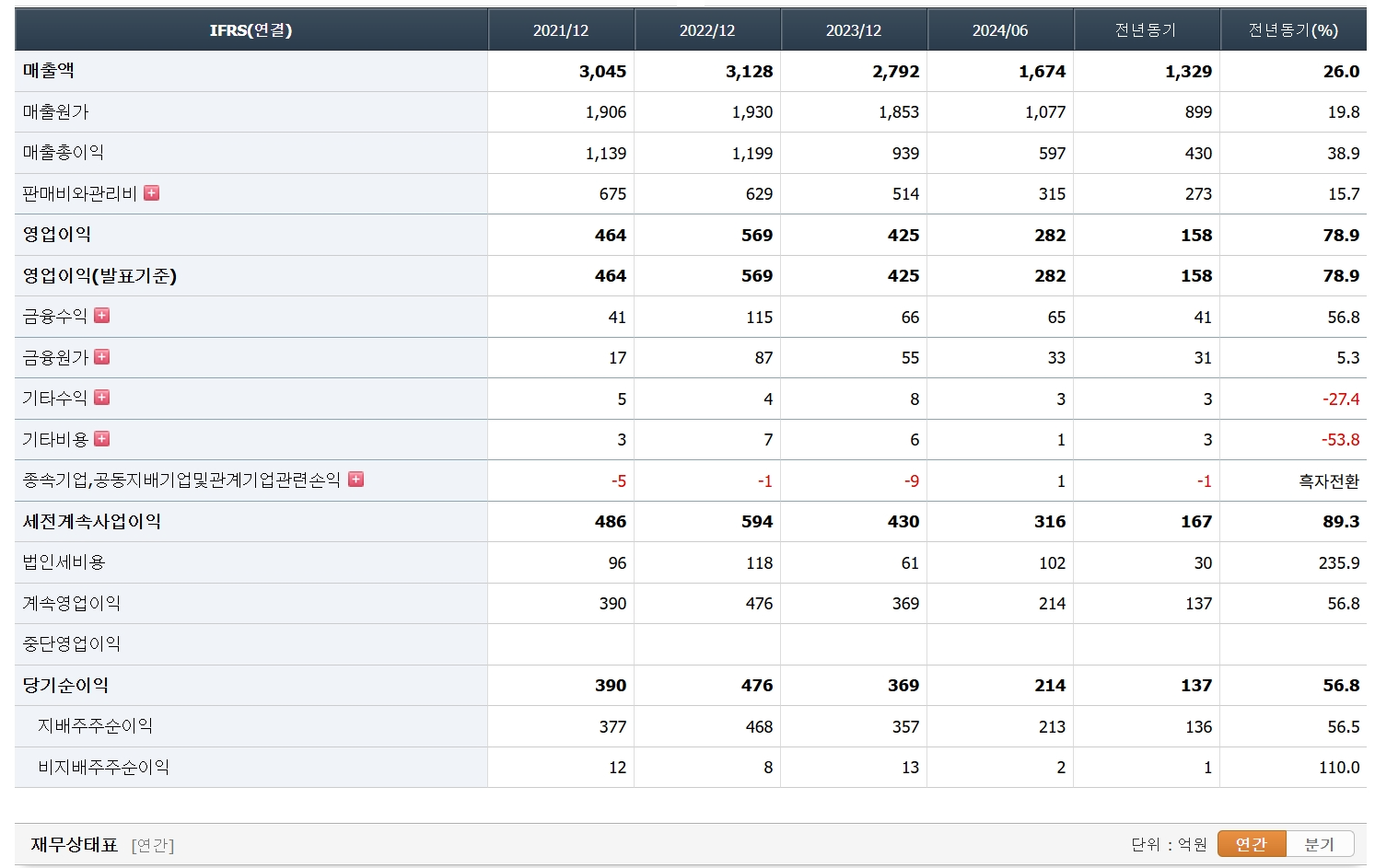1375x868 pixels.
Task: Expand the 기타수익 row plus icon
Action: pos(102,398)
